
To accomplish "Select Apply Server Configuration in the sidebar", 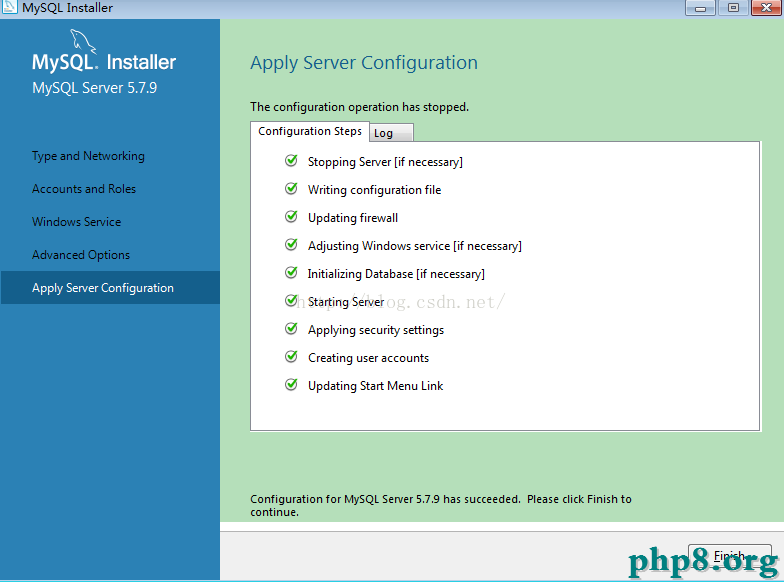I will [x=110, y=288].
